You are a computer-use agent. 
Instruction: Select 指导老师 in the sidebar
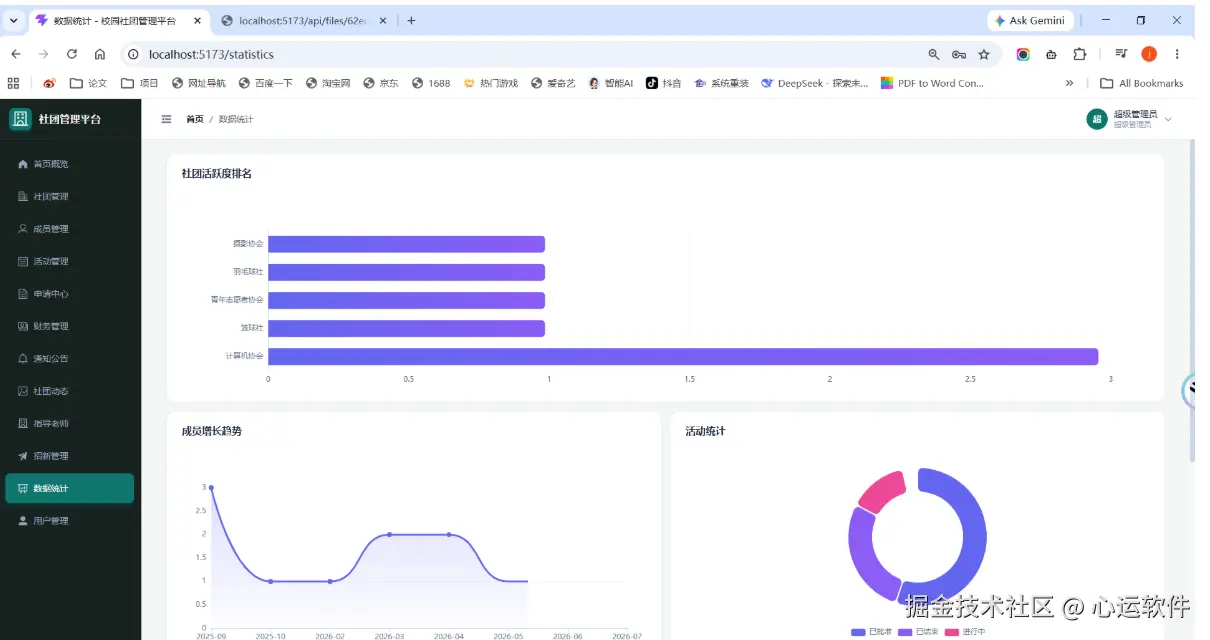click(69, 423)
